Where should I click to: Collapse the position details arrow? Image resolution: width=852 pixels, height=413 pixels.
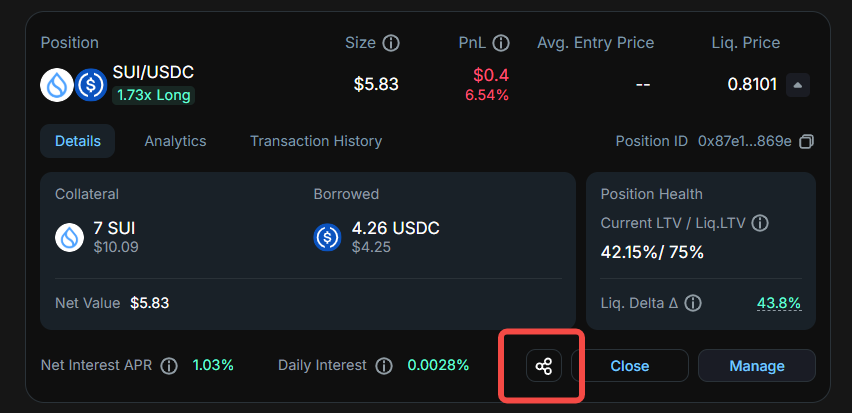click(797, 85)
